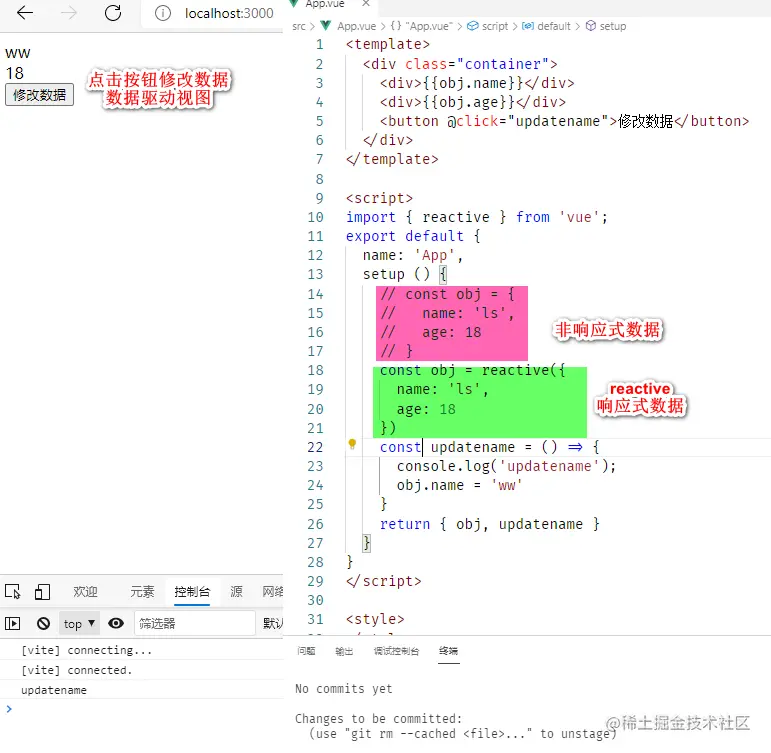Toggle the live expression eye icon
The image size is (771, 753).
pyautogui.click(x=116, y=624)
